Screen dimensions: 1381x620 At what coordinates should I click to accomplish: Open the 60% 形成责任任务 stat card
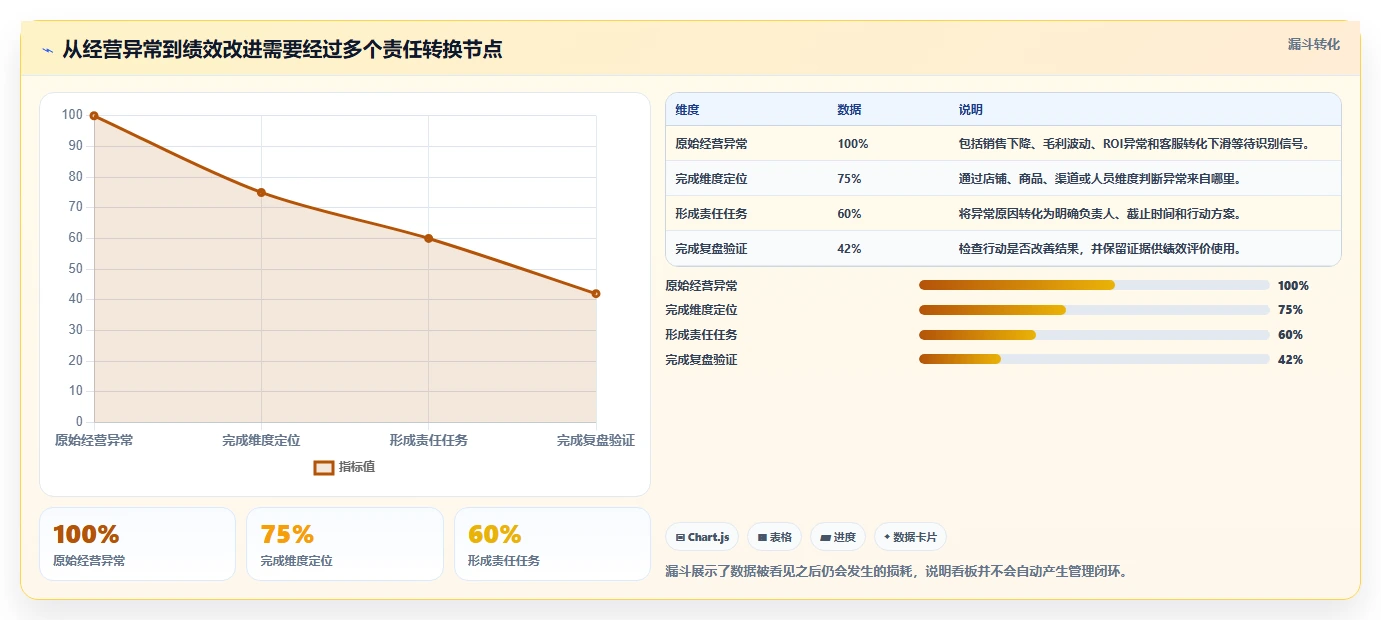tap(552, 544)
